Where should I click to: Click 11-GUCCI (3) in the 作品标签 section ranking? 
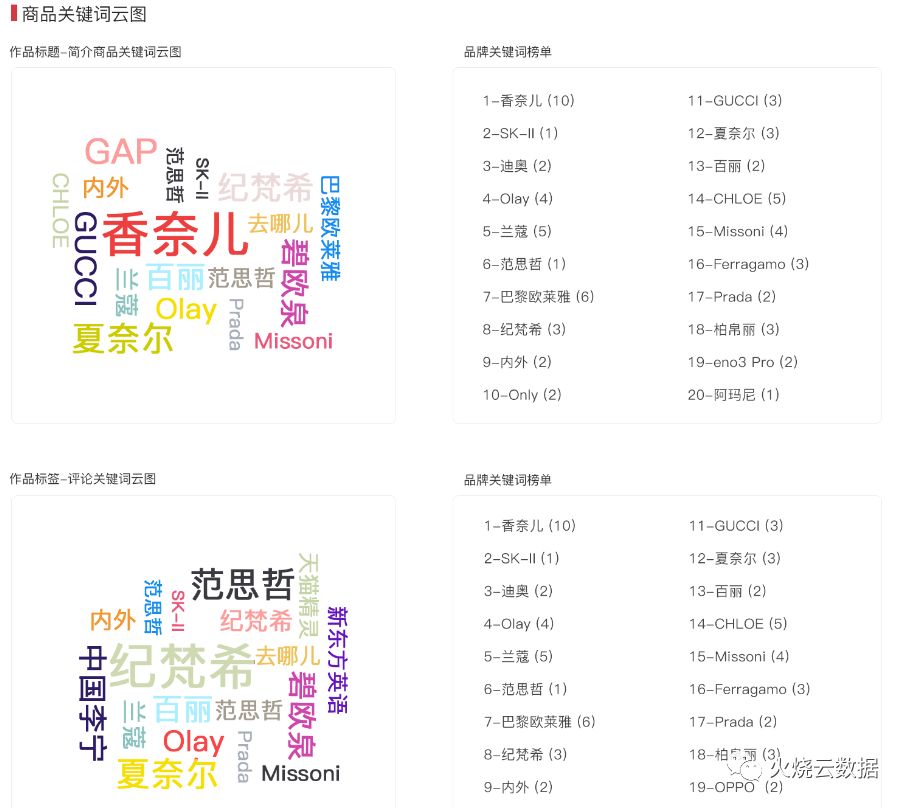click(736, 526)
